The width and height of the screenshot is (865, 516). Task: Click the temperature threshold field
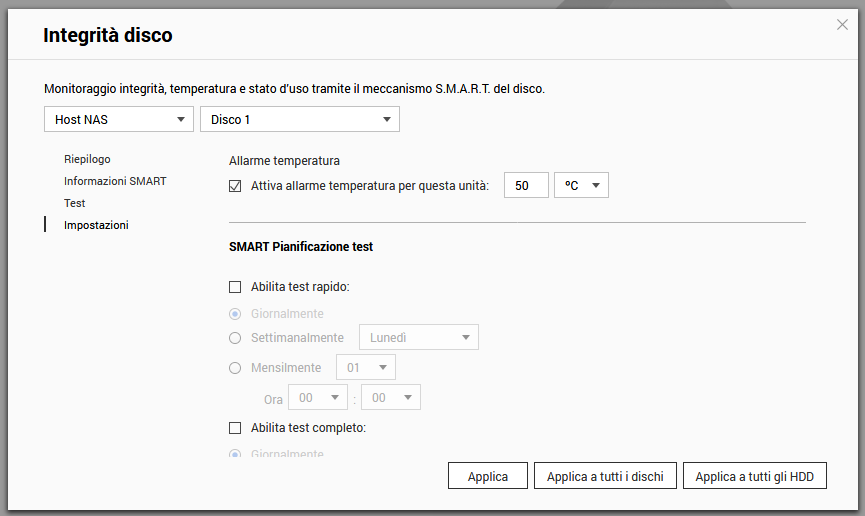coord(525,185)
